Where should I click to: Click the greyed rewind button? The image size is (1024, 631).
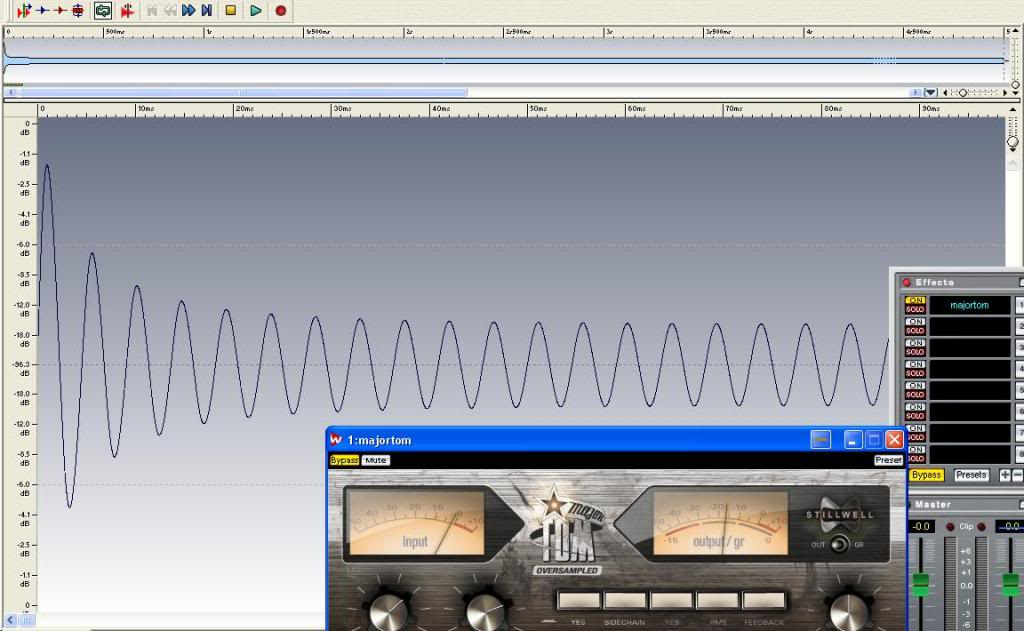click(170, 10)
